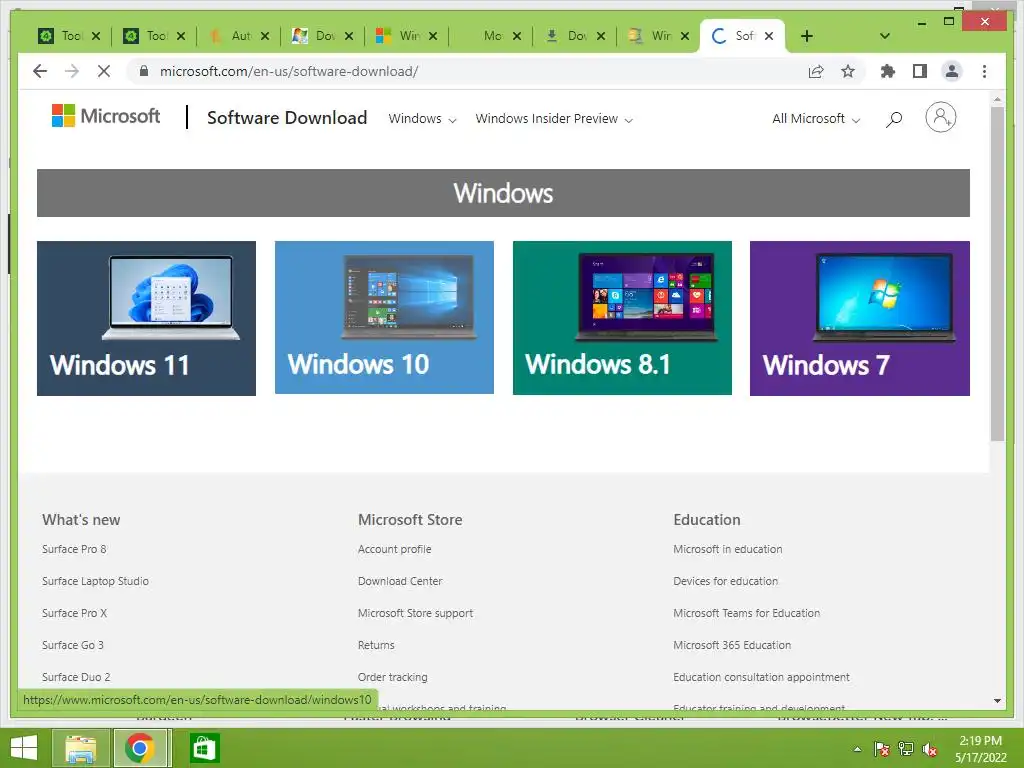Click the Action Center flag icon

[881, 749]
